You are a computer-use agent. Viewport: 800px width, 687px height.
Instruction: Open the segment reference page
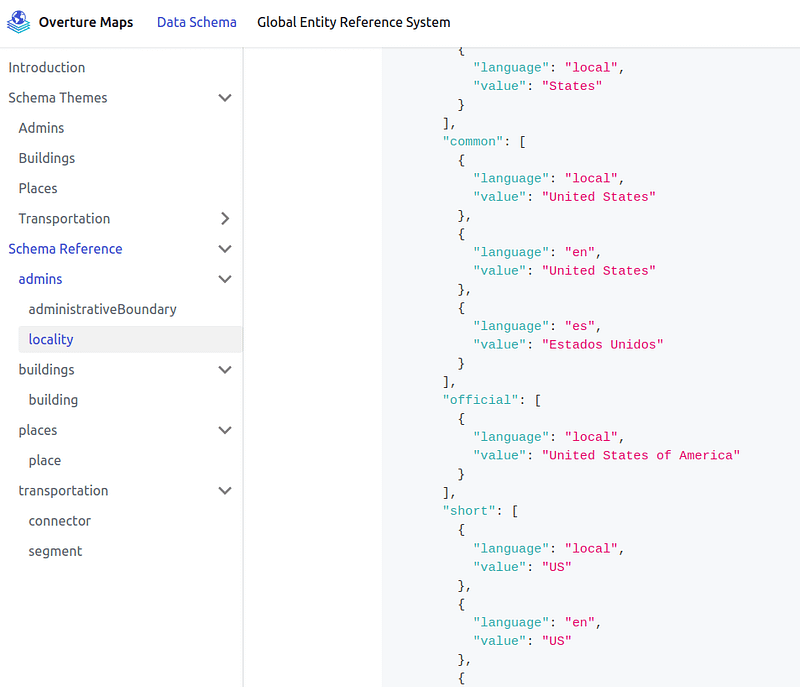(x=55, y=551)
